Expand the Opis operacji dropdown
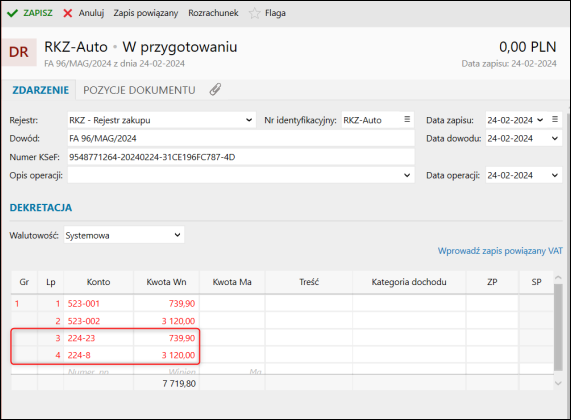 click(x=407, y=175)
